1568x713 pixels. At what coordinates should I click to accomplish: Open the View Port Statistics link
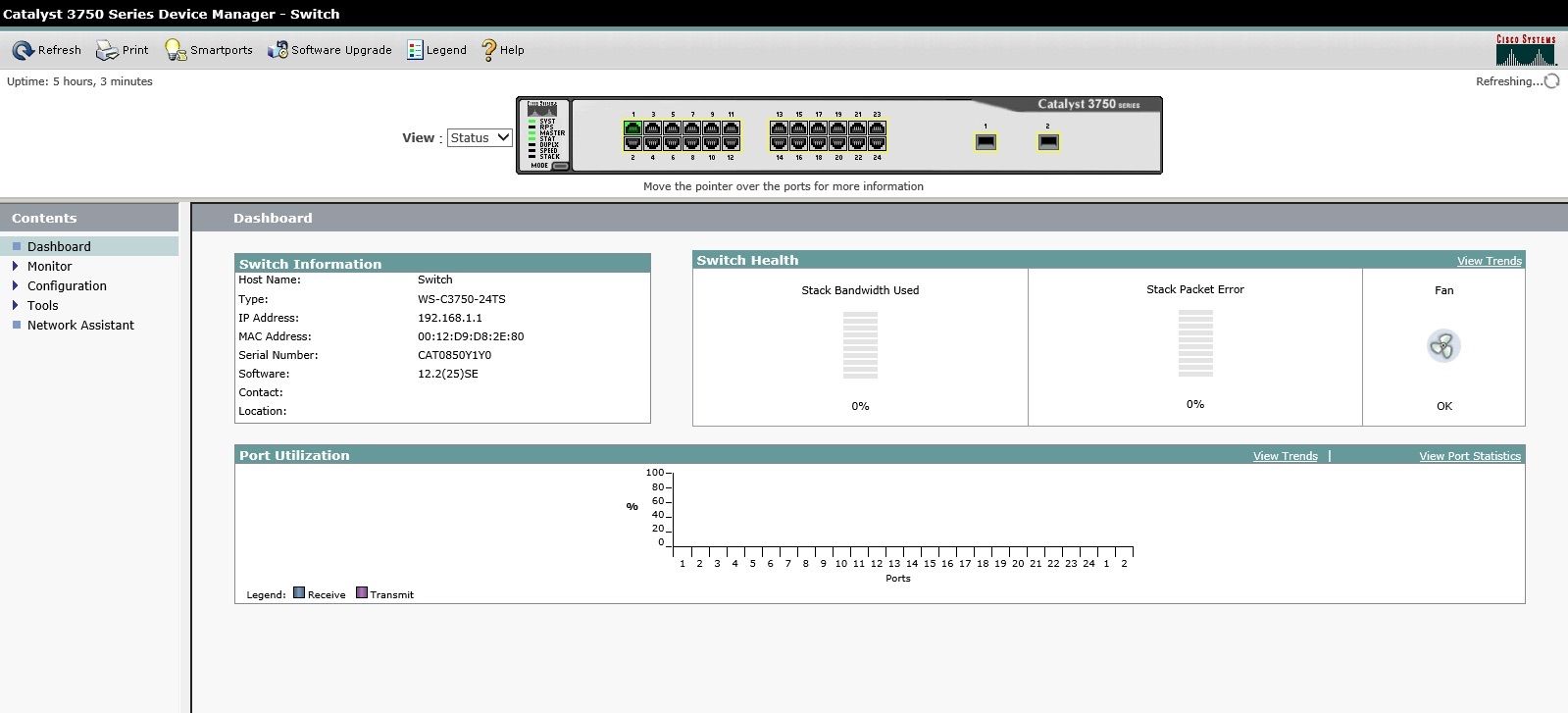[1469, 456]
